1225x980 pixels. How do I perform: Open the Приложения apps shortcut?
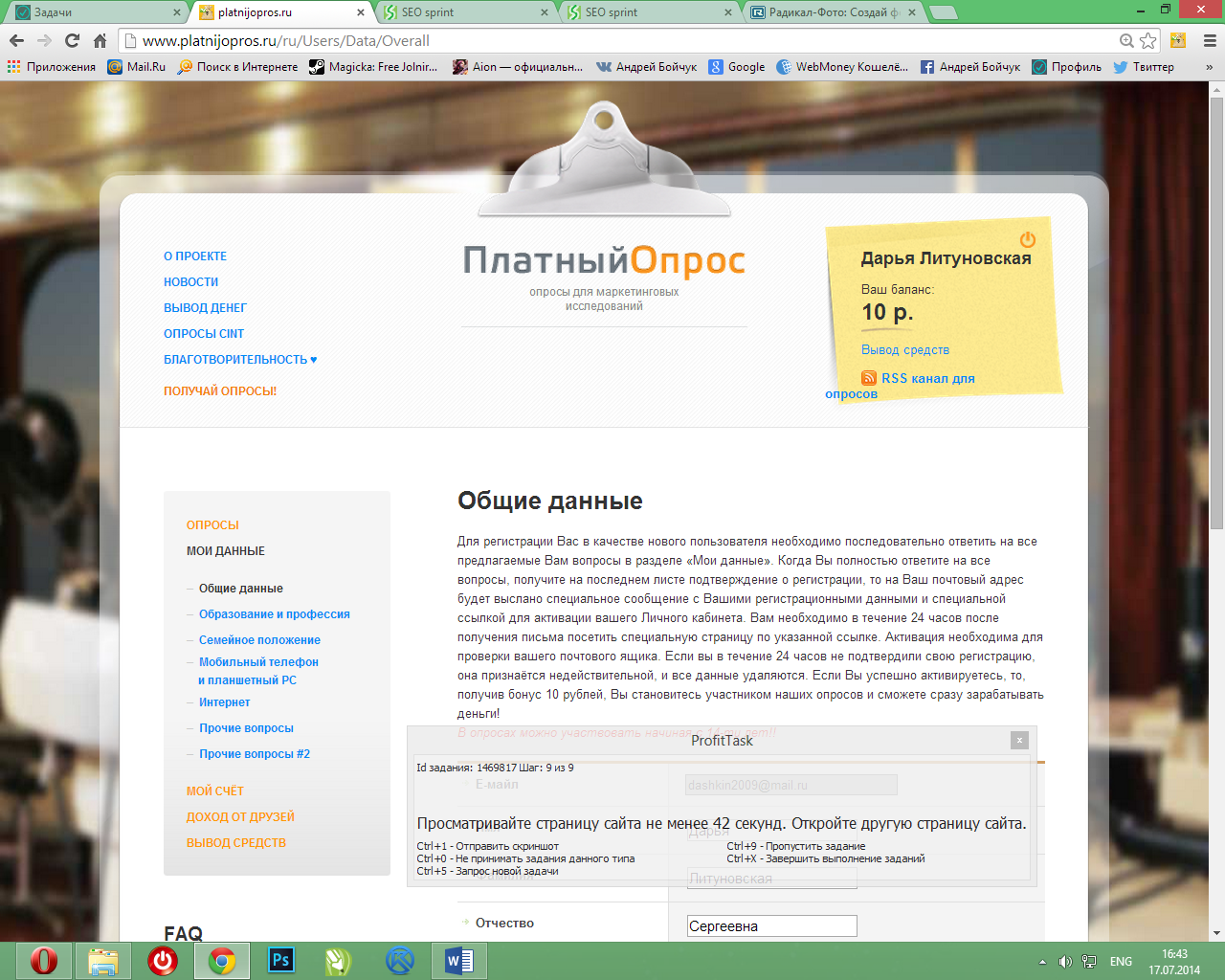[52, 67]
